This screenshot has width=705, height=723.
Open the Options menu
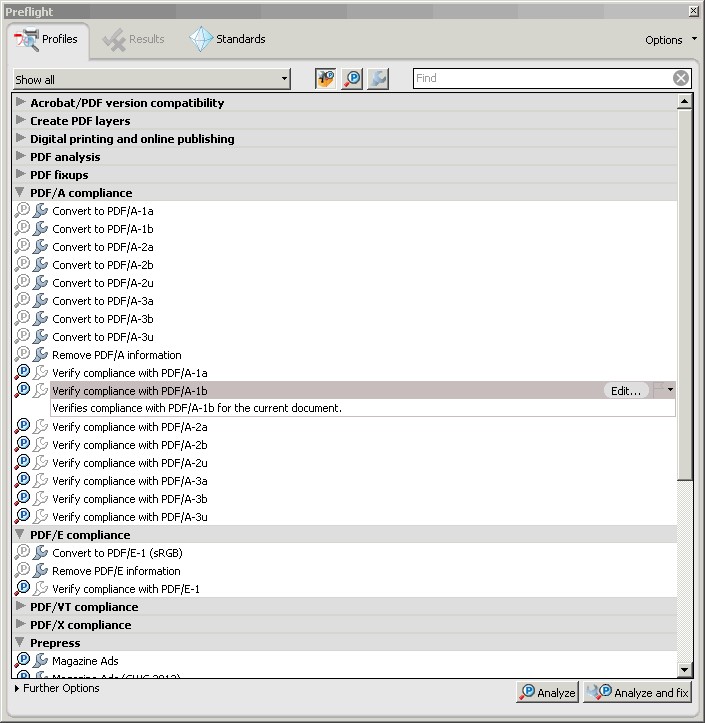[671, 40]
